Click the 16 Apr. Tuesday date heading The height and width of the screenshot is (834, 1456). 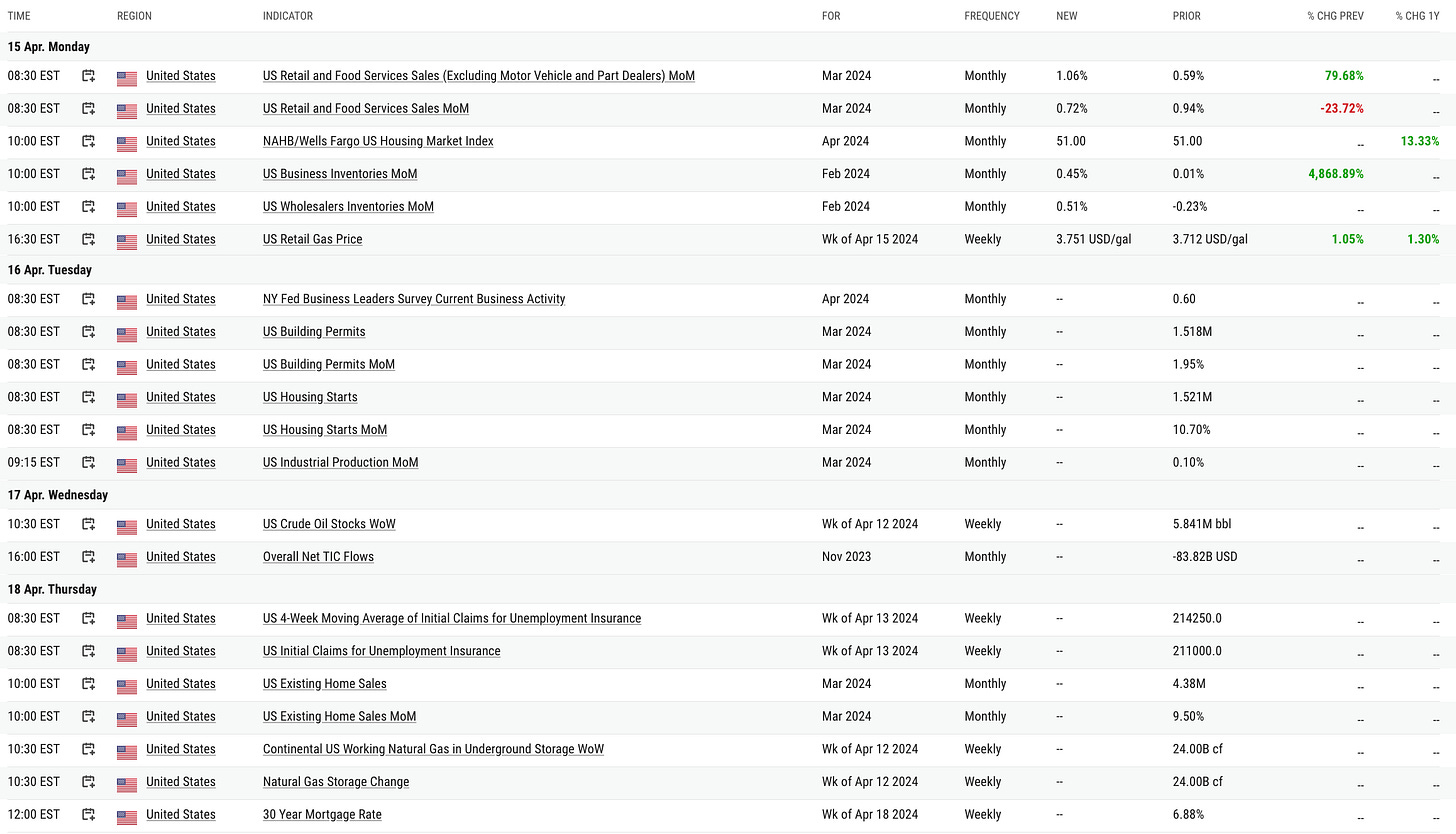coord(50,270)
